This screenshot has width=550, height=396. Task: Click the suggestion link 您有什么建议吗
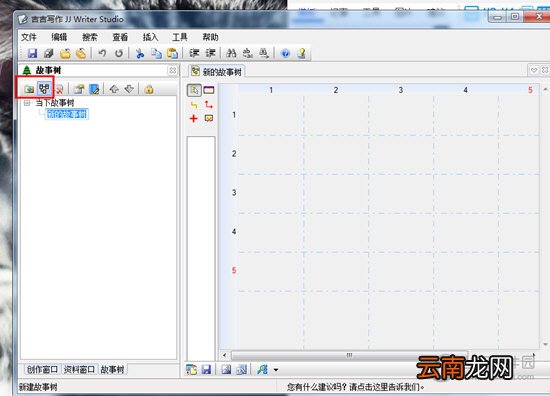point(355,387)
